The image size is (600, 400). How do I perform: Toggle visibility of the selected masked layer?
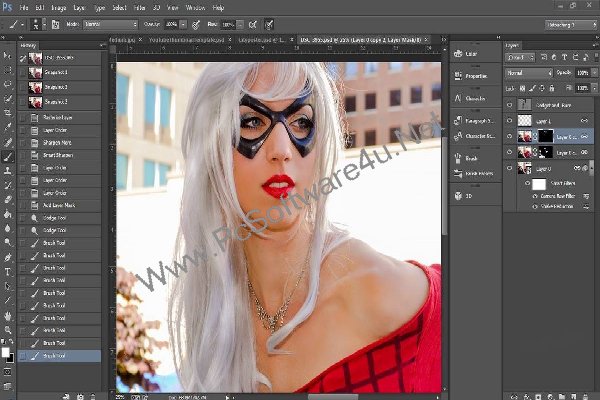click(509, 136)
